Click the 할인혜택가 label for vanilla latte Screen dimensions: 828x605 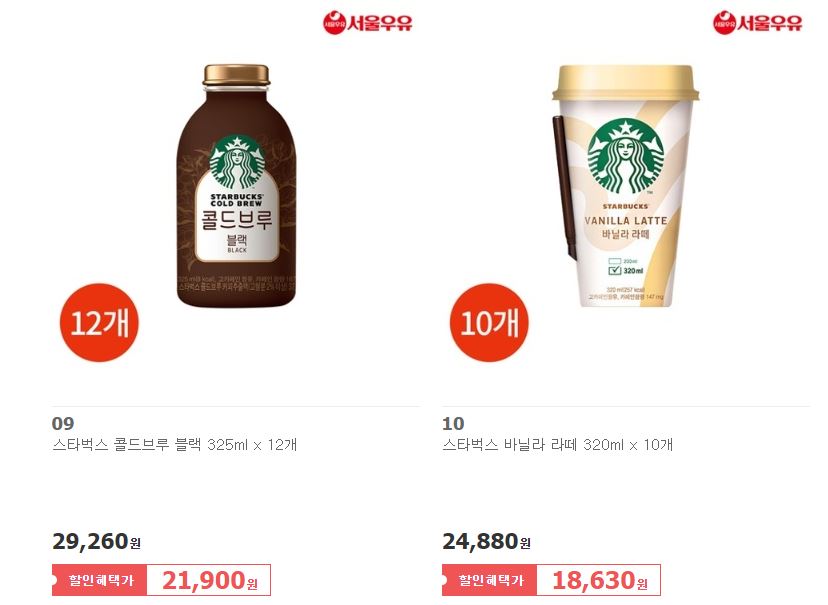click(490, 580)
